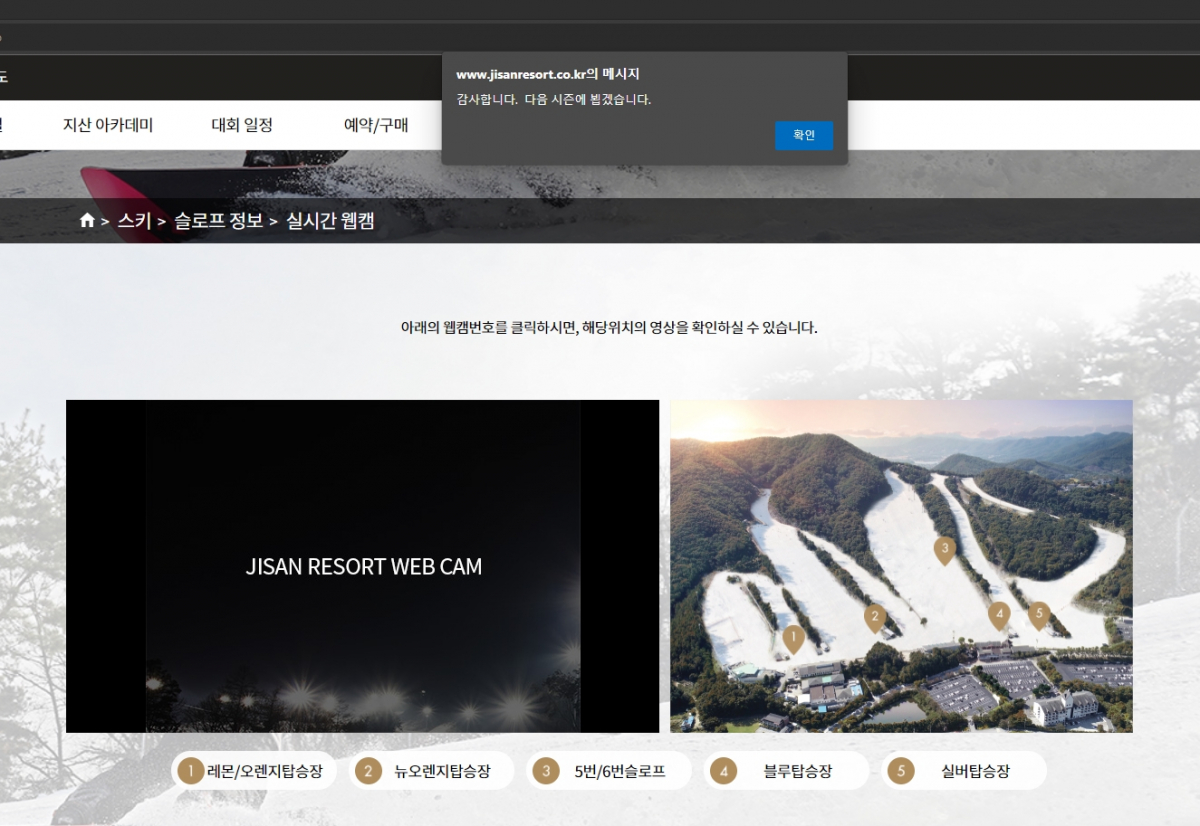
Task: Open the 지산 아카데미 menu
Action: pos(108,125)
